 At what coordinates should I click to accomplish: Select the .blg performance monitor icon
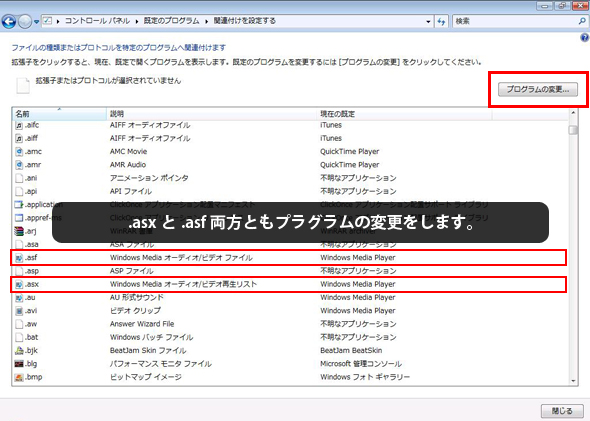19,363
